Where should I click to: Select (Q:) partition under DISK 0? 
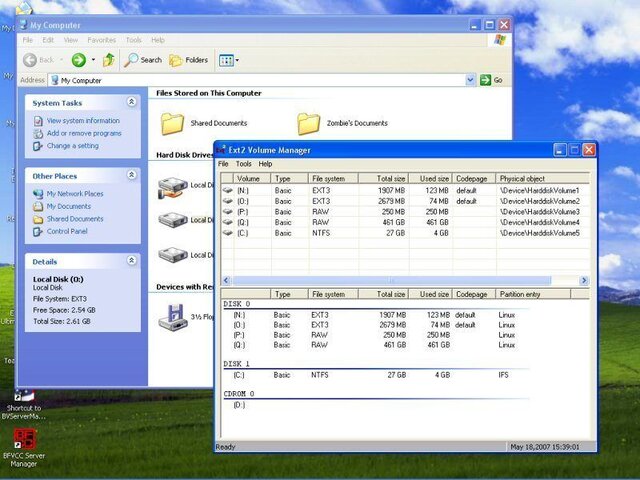(x=239, y=345)
